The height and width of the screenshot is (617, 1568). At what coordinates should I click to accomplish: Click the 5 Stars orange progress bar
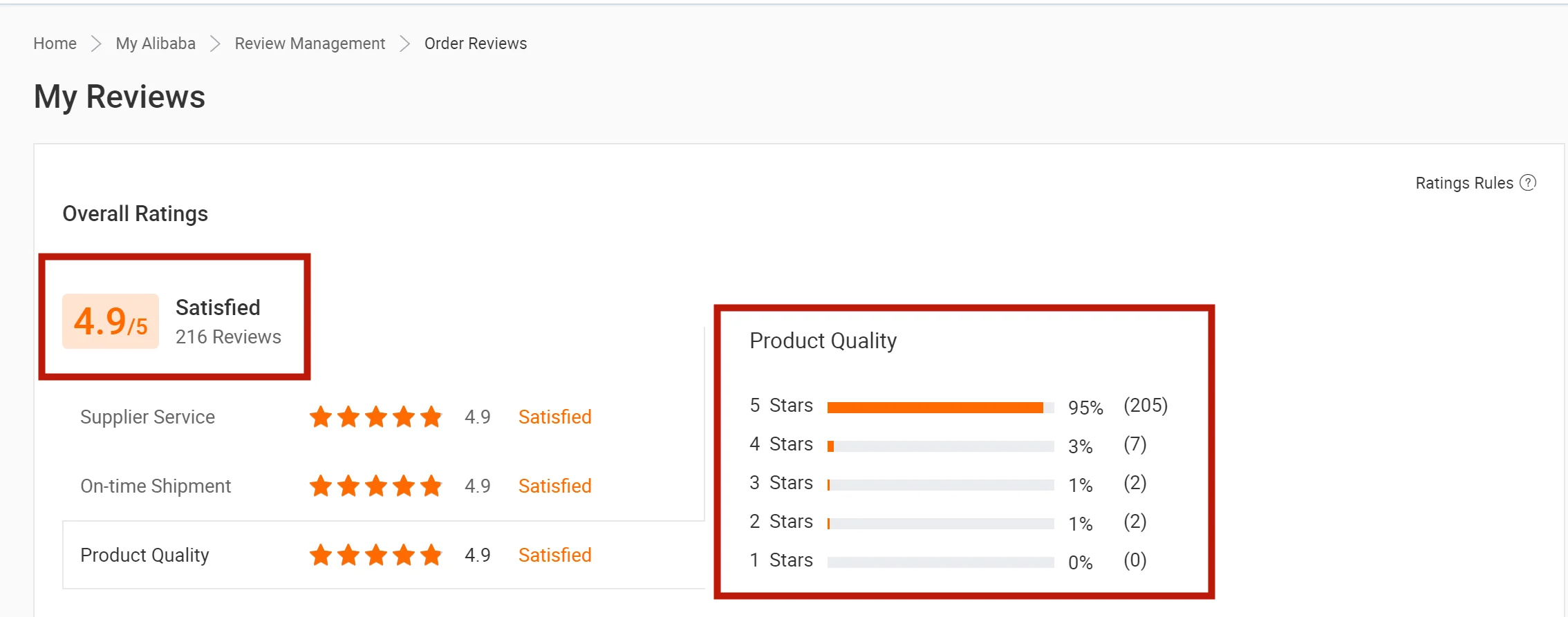tap(935, 408)
